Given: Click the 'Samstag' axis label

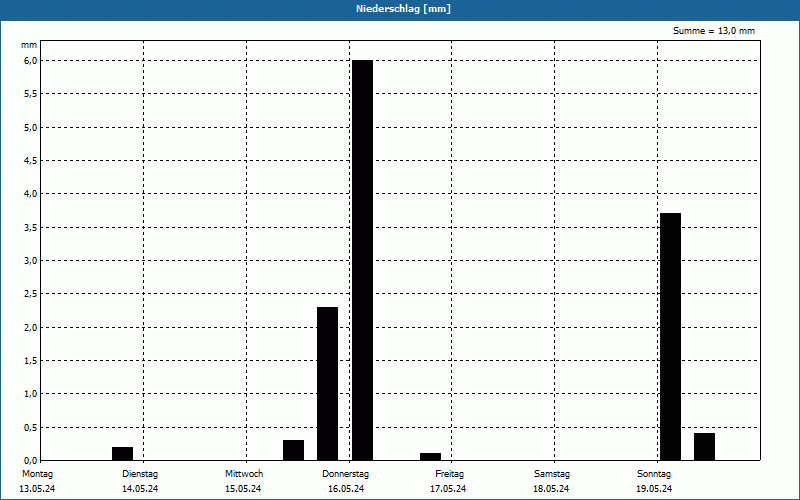Looking at the screenshot, I should [552, 474].
